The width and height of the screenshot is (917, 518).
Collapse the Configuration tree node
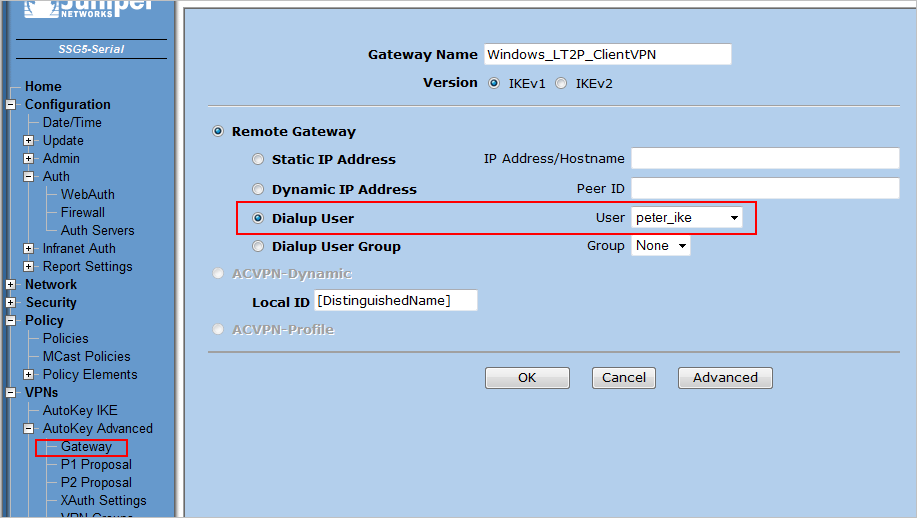11,105
